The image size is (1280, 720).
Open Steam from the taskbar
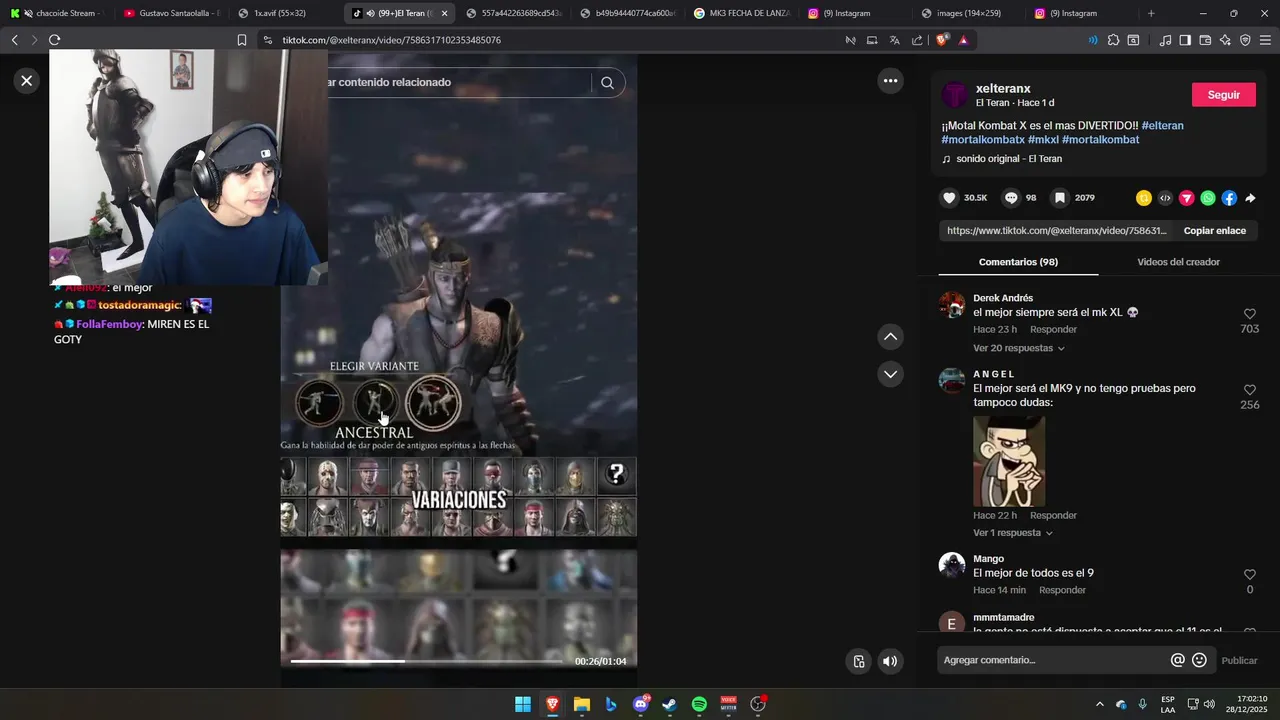669,704
